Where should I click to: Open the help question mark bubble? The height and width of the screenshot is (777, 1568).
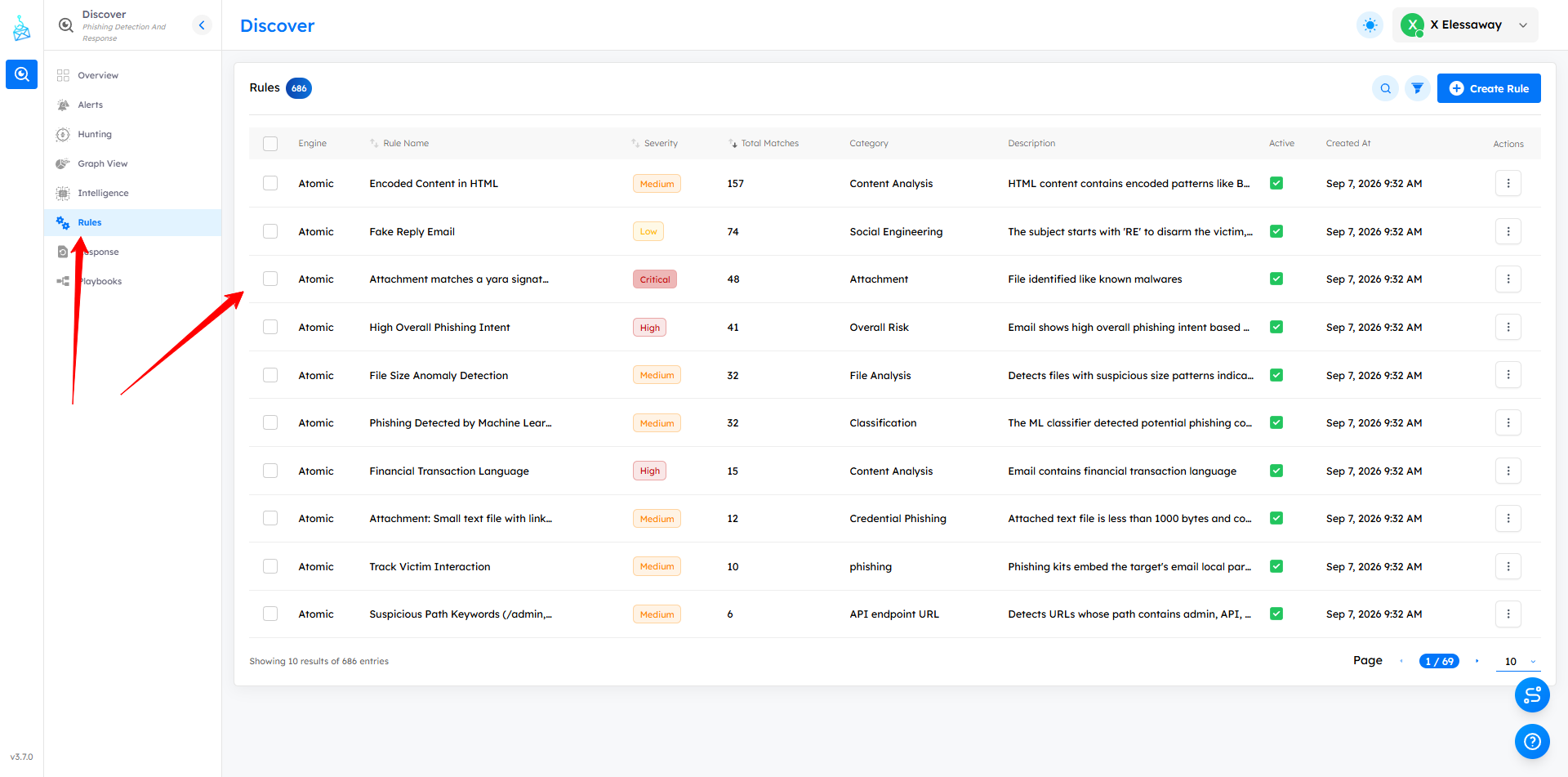(1532, 742)
